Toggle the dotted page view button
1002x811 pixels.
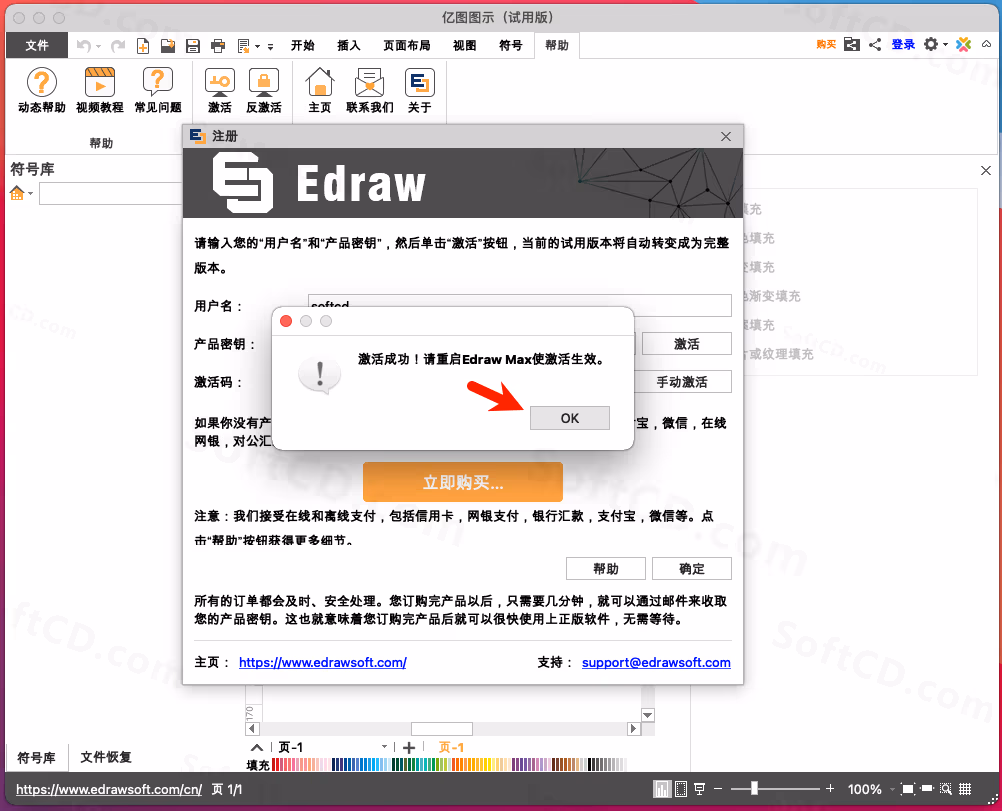(x=681, y=789)
